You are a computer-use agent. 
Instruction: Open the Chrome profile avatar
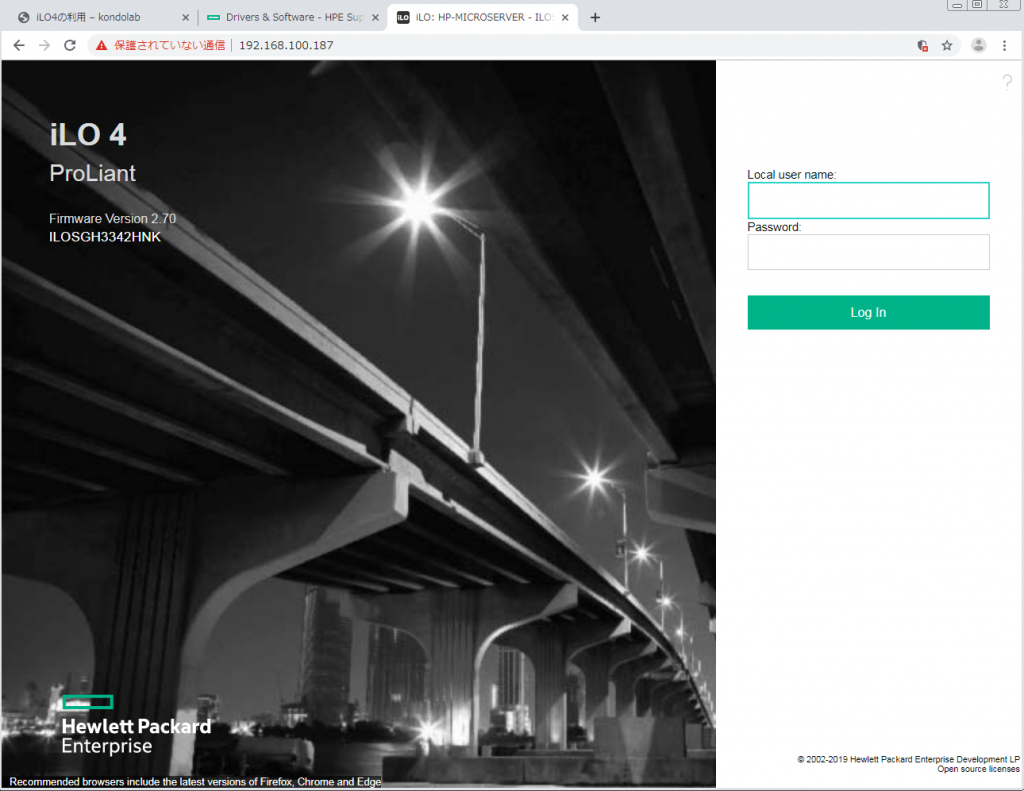coord(979,45)
